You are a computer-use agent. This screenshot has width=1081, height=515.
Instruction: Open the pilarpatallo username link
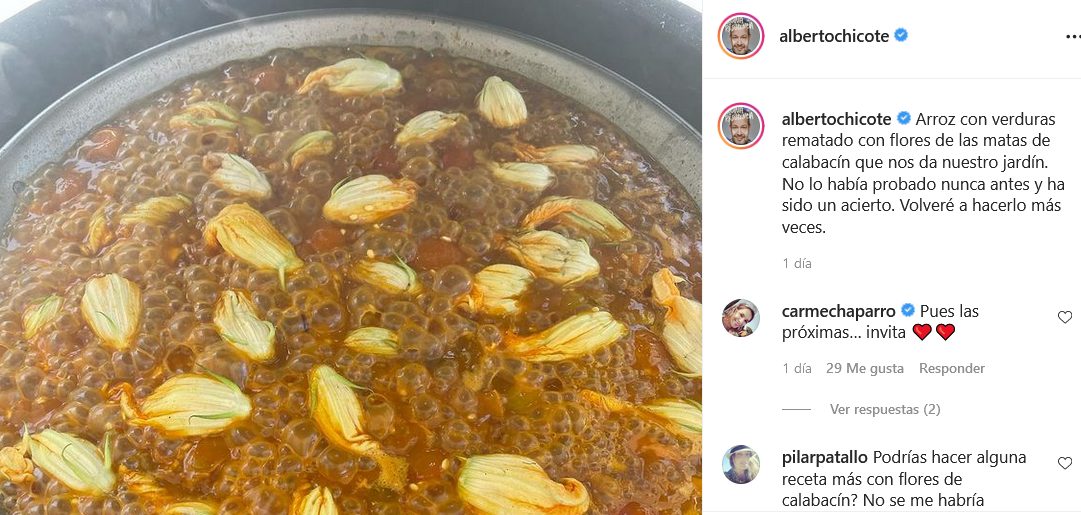(x=823, y=456)
